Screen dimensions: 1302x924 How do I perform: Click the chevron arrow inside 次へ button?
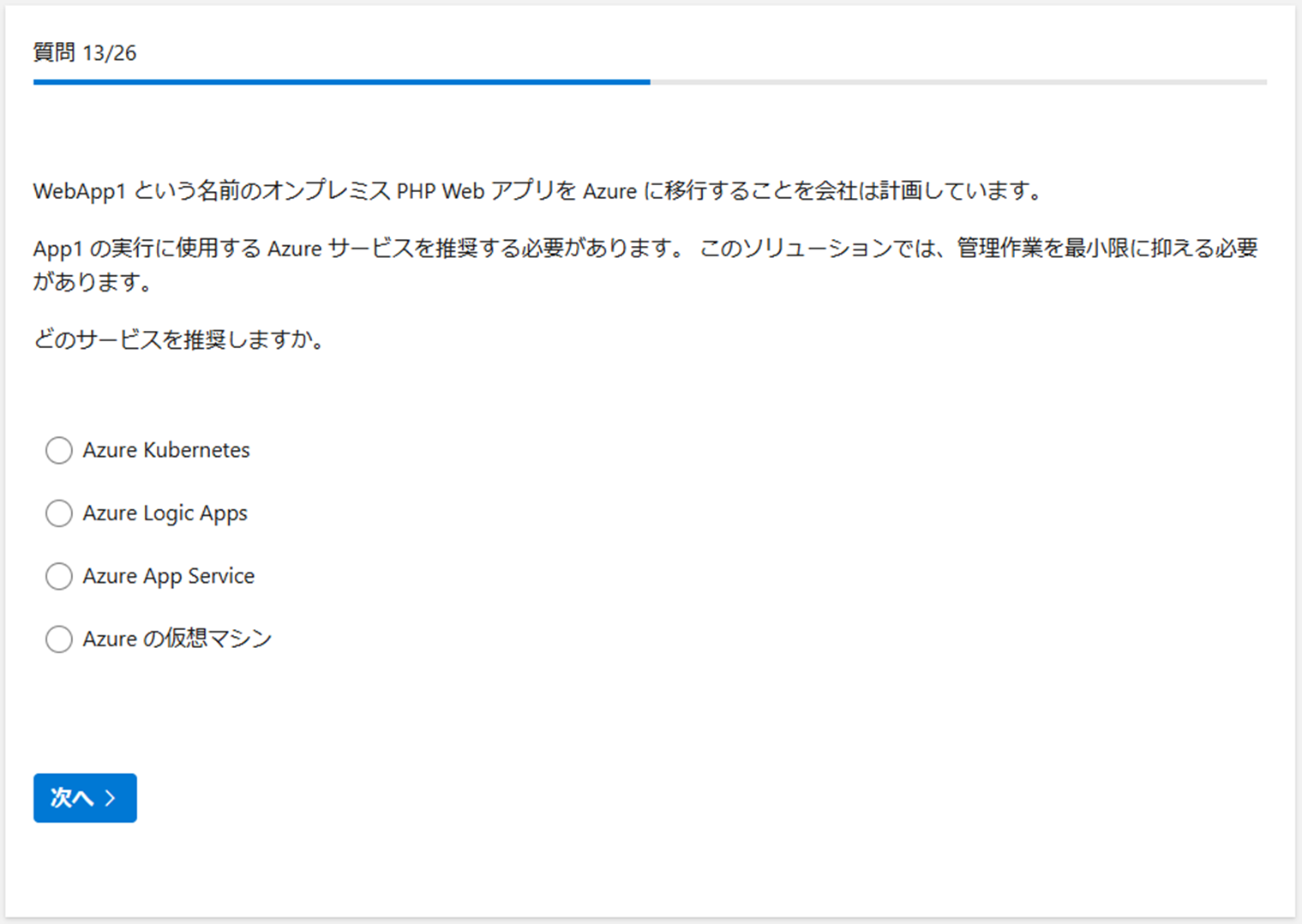[111, 797]
